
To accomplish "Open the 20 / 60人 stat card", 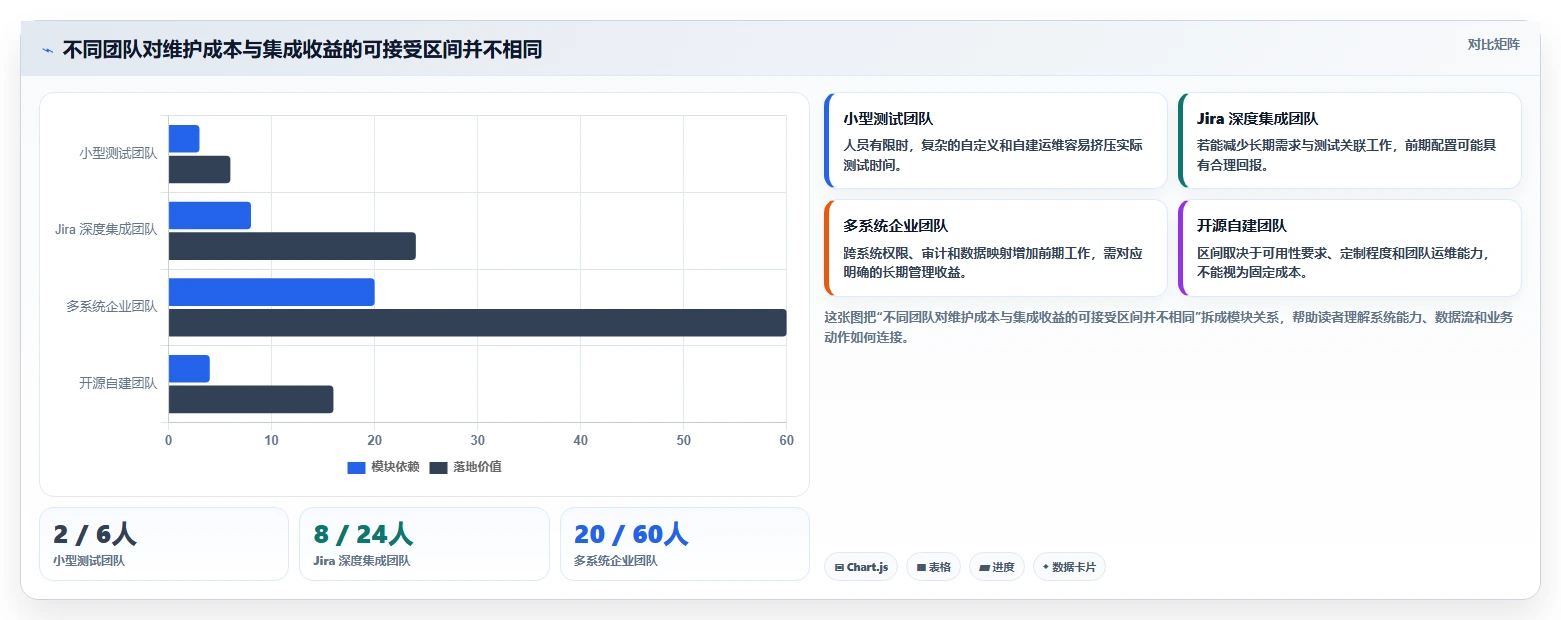I will click(685, 544).
